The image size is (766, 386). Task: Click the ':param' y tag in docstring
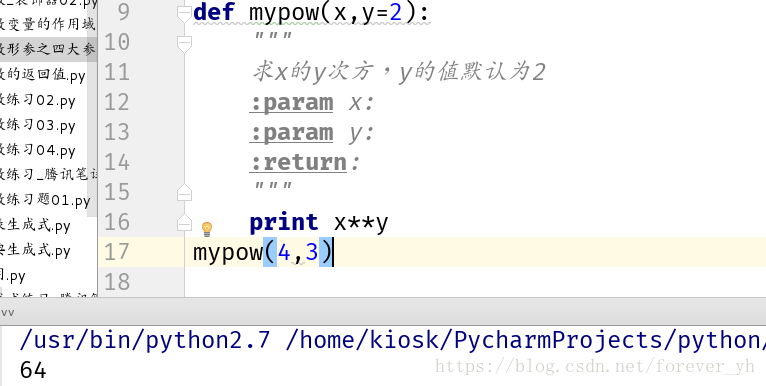click(x=292, y=133)
